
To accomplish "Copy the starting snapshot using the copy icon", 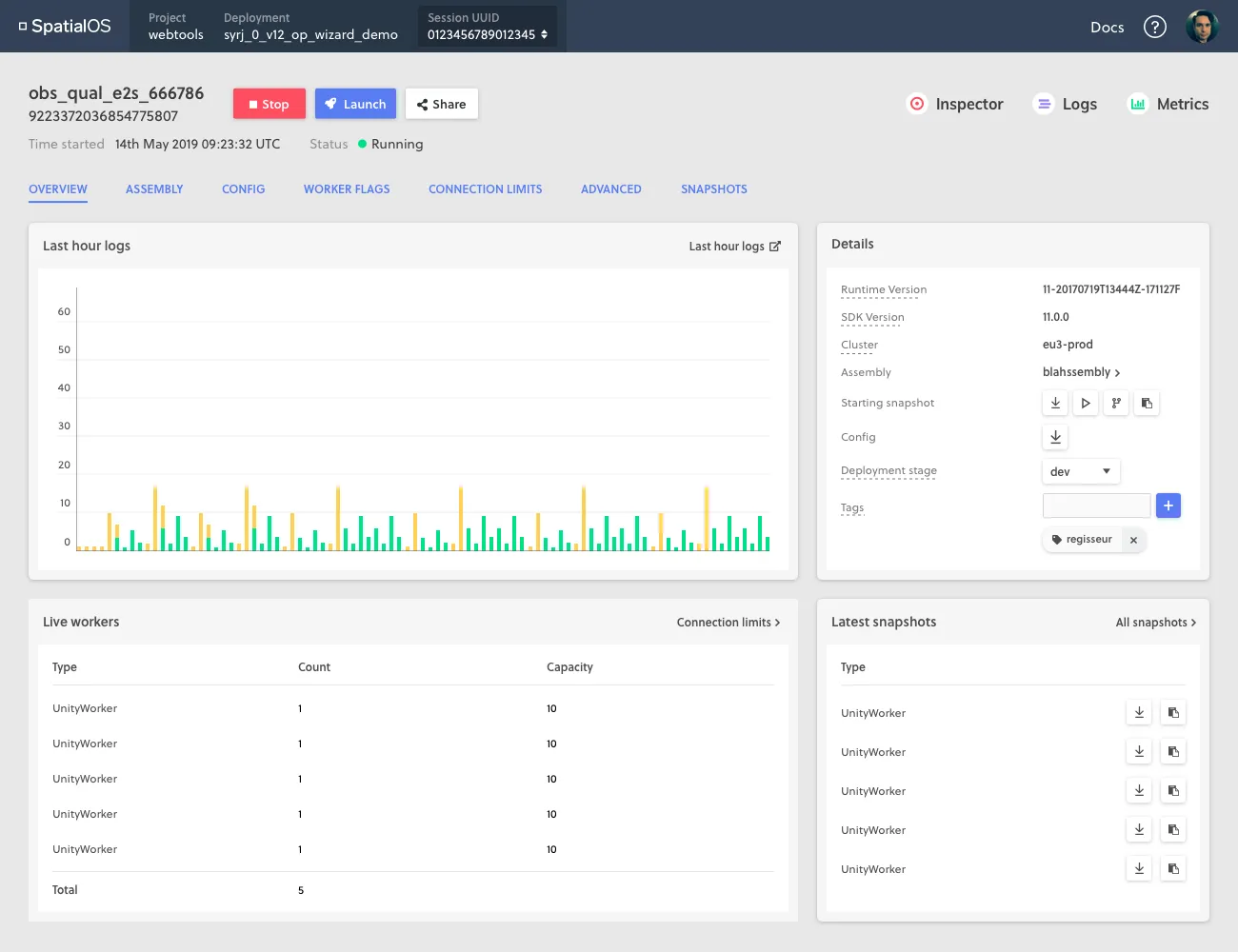I will (x=1147, y=404).
